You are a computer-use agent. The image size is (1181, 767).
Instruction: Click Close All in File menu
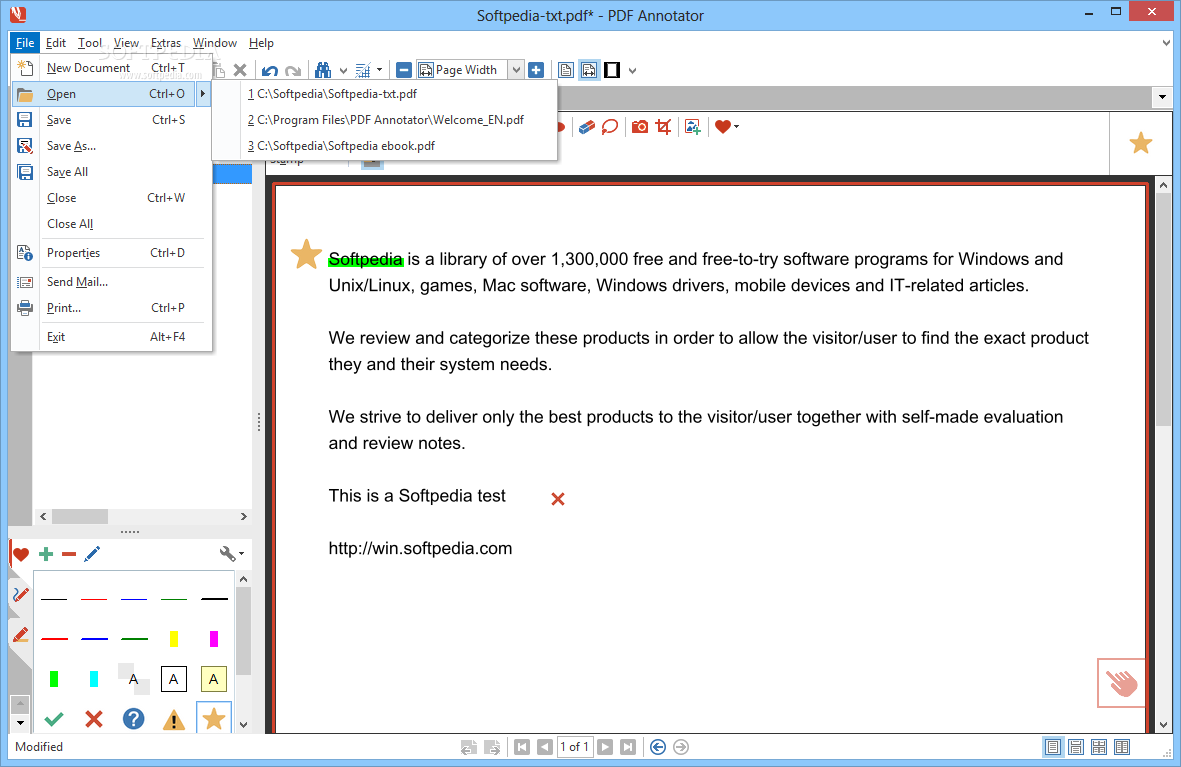pos(112,224)
